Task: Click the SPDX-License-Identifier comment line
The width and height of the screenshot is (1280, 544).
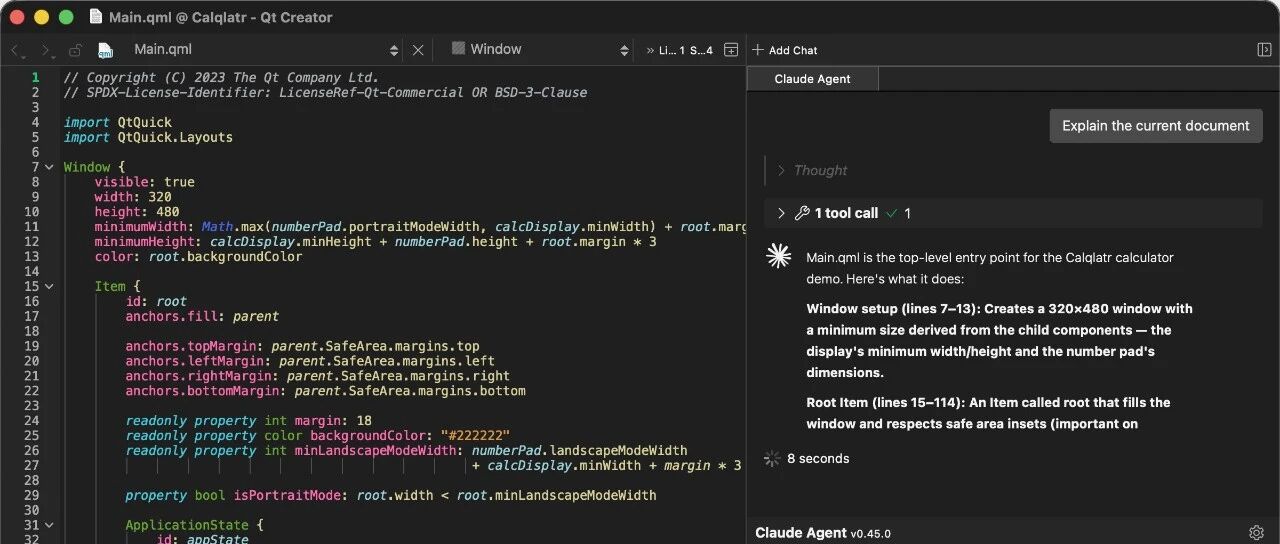Action: tap(325, 92)
